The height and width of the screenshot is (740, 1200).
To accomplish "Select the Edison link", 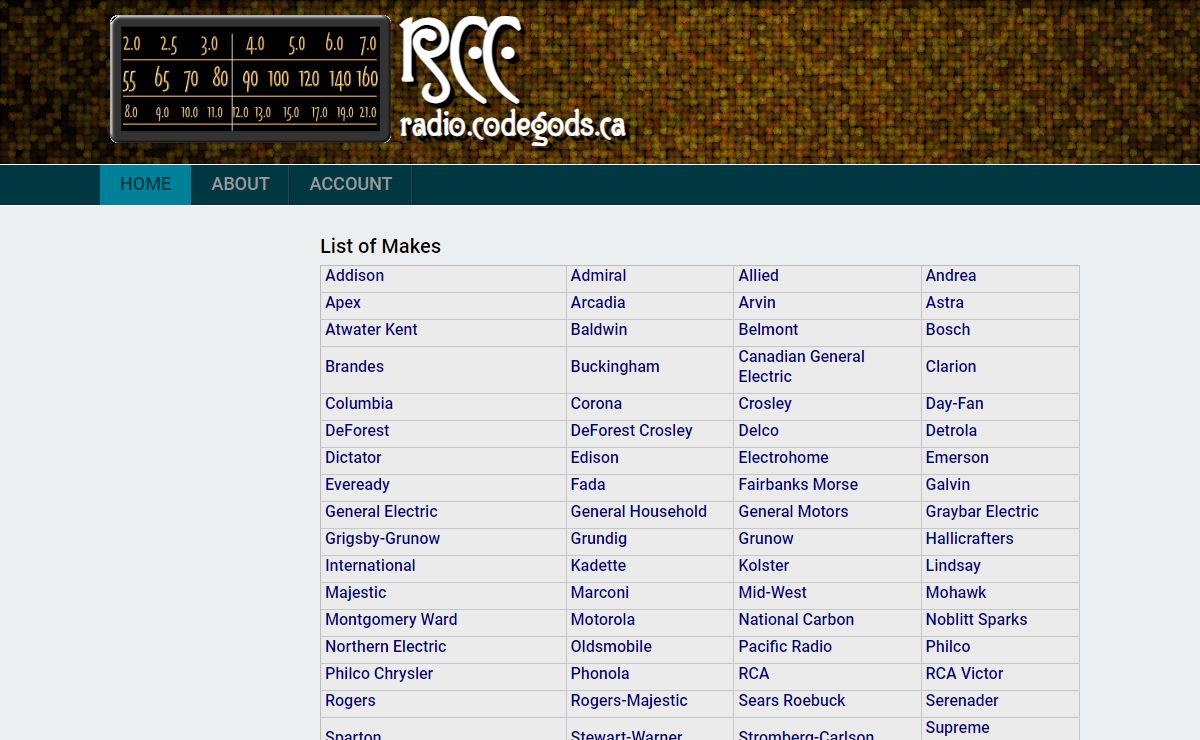I will [x=595, y=458].
